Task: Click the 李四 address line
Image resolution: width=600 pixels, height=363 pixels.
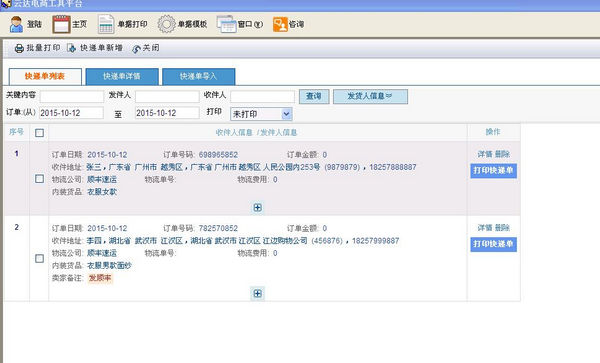Action: coord(243,241)
